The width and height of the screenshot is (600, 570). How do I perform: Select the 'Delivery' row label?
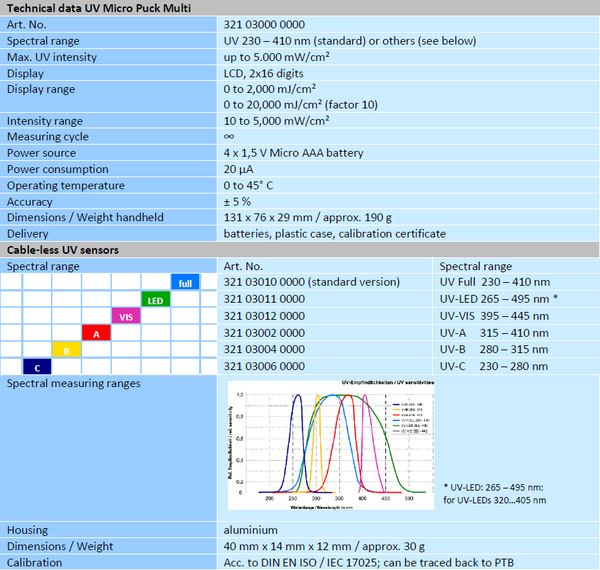point(28,234)
